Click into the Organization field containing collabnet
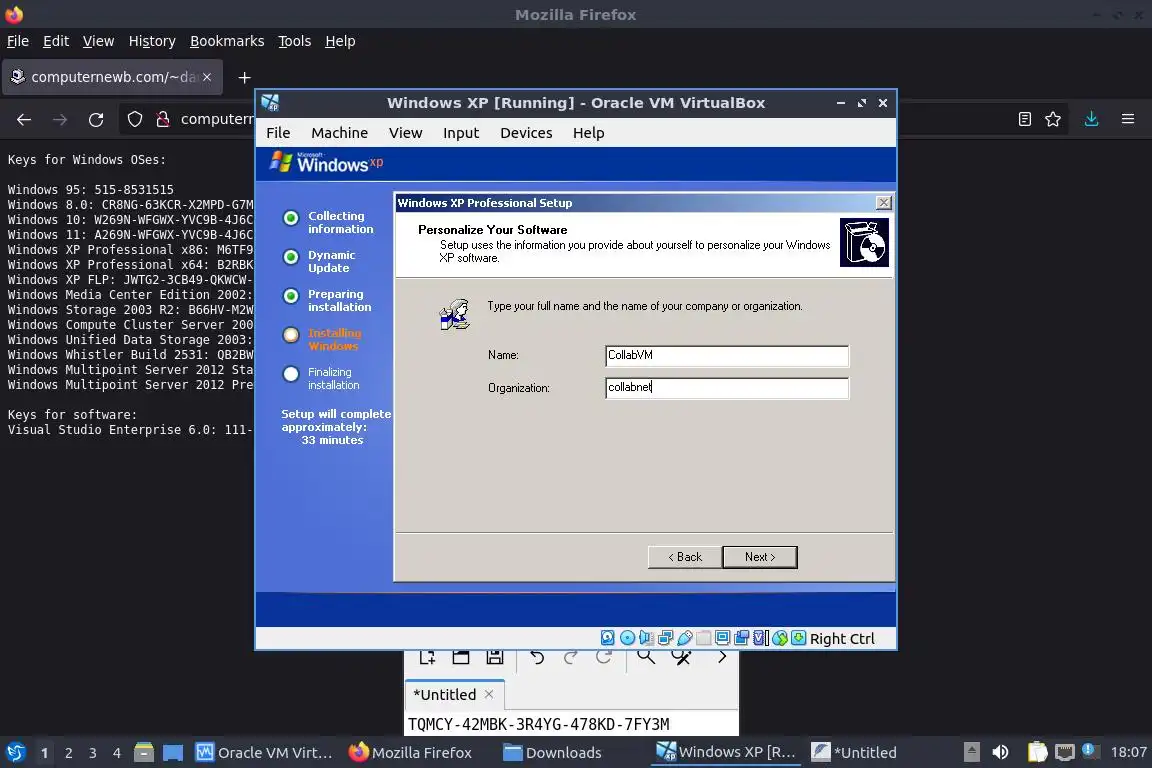Screen dimensions: 1152x768 point(727,388)
